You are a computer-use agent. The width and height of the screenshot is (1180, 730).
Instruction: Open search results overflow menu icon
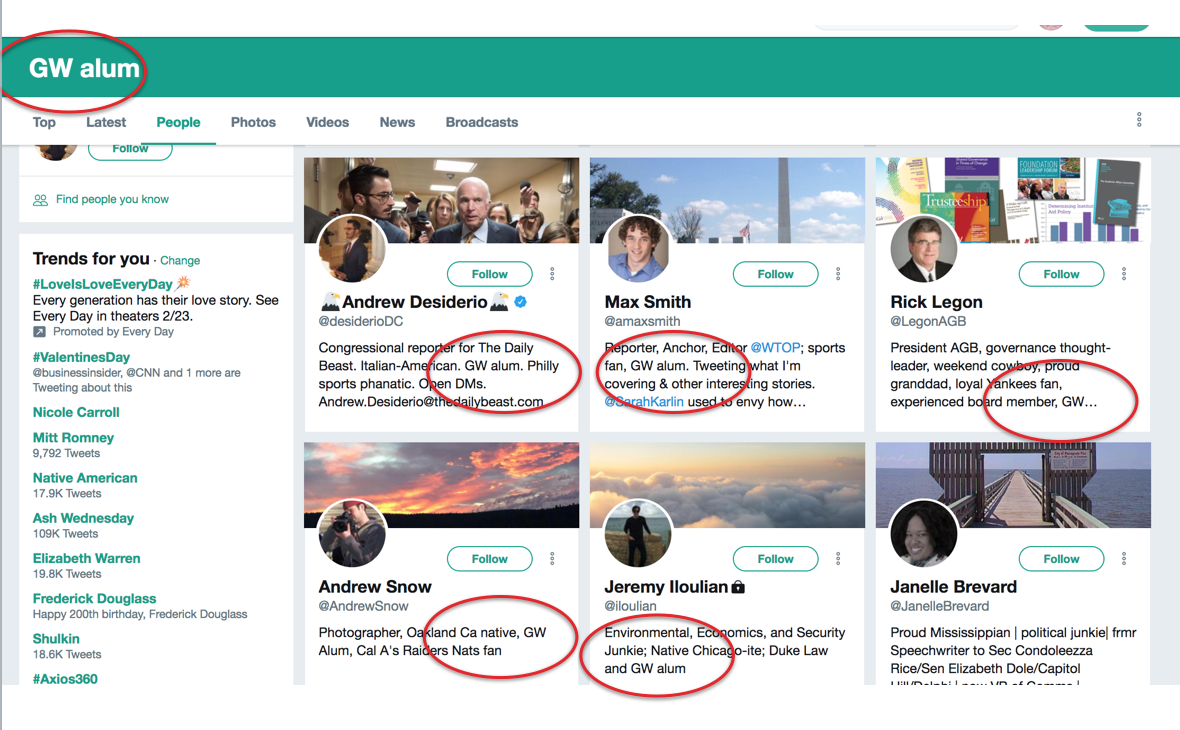coord(1139,120)
